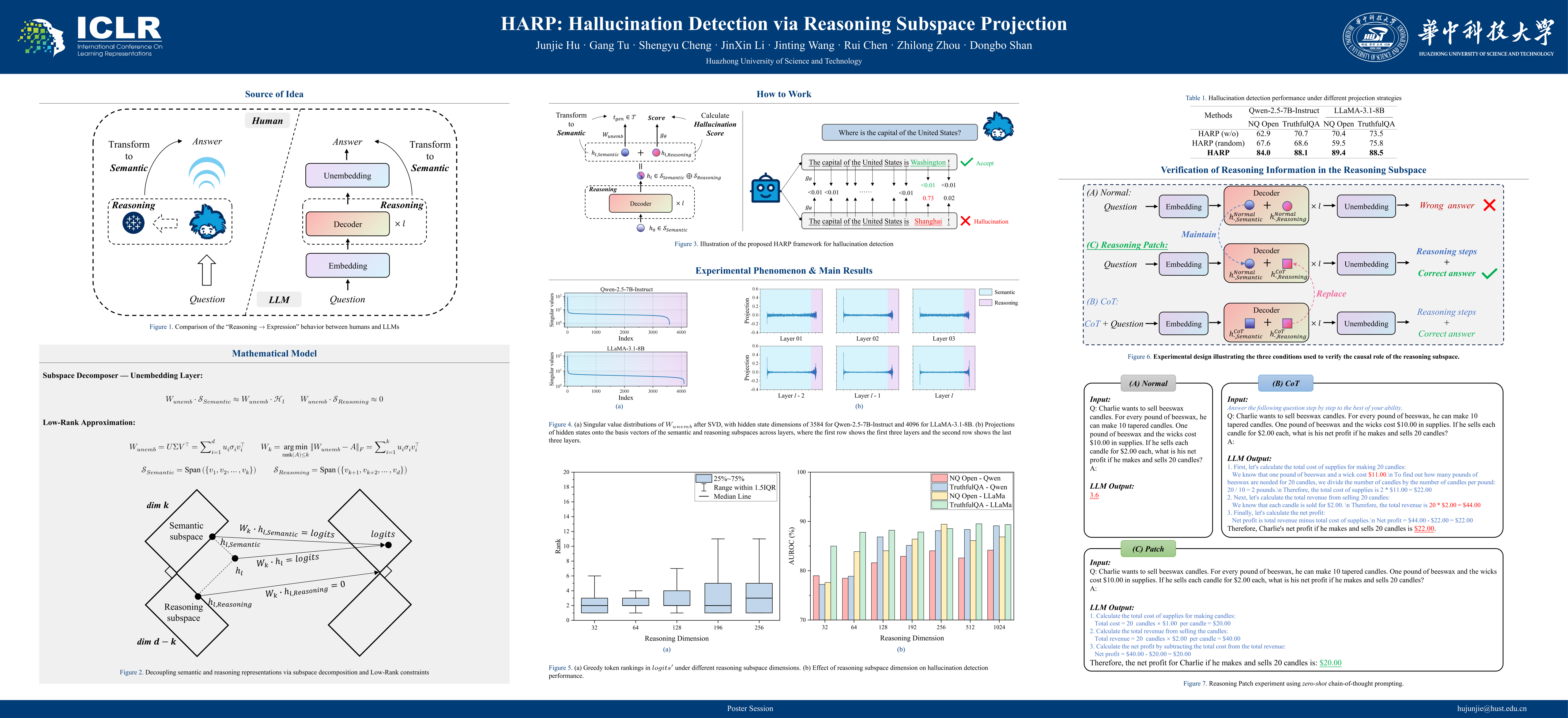
Task: Click the NQ Open - Qwen legend swatch
Action: tap(939, 478)
